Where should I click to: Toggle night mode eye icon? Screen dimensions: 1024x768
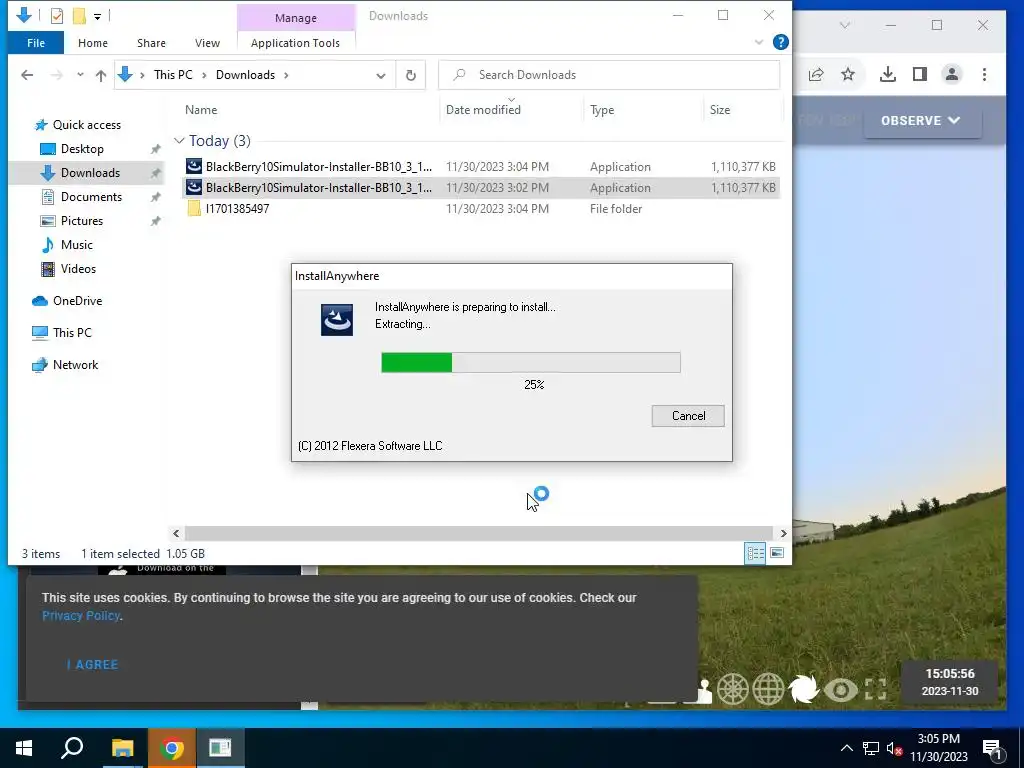point(840,690)
